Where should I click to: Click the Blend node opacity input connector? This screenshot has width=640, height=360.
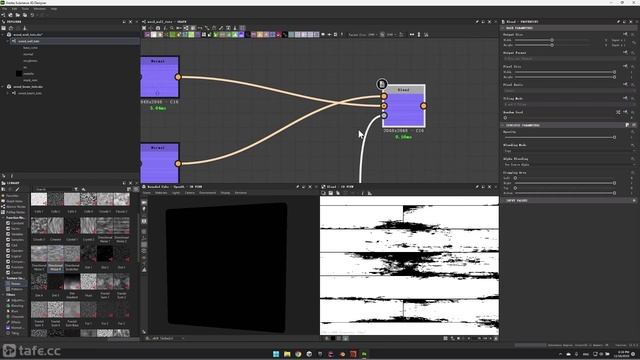[384, 116]
